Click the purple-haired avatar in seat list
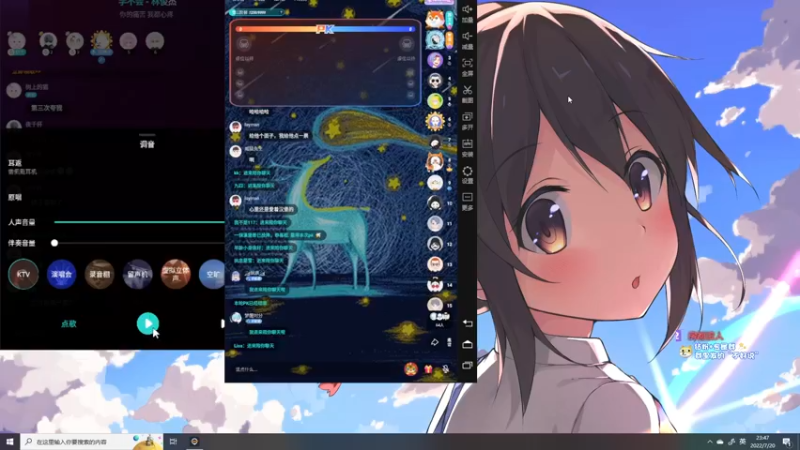This screenshot has height=450, width=800. click(x=435, y=60)
